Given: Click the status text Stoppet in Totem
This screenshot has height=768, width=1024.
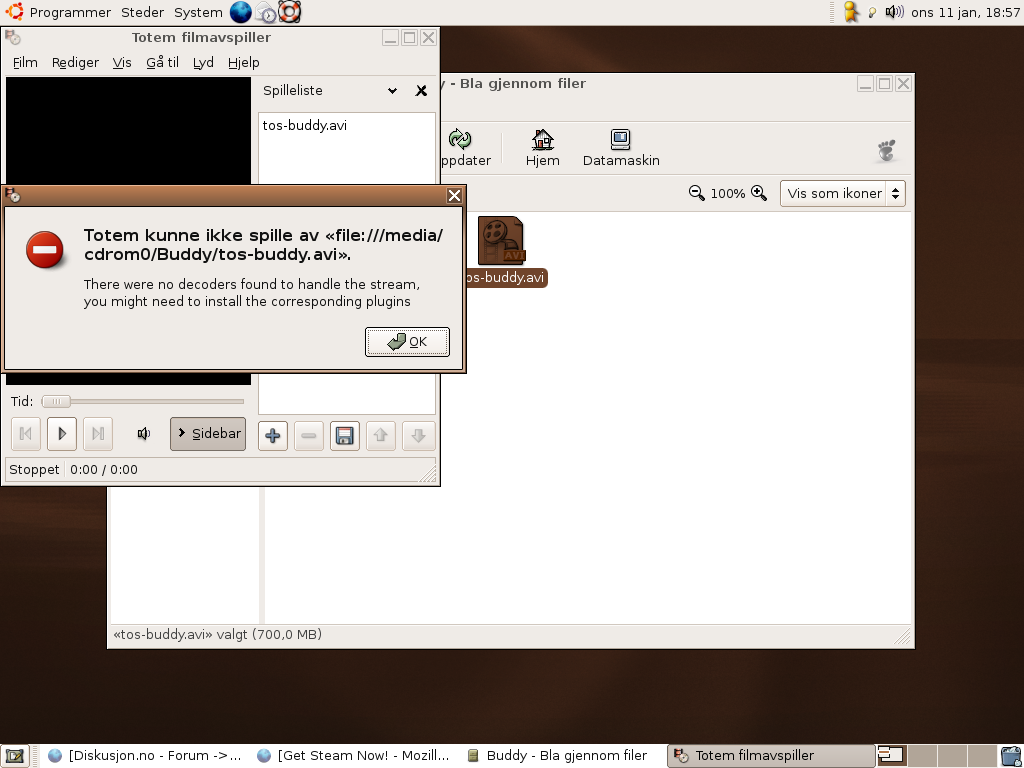Looking at the screenshot, I should 34,470.
